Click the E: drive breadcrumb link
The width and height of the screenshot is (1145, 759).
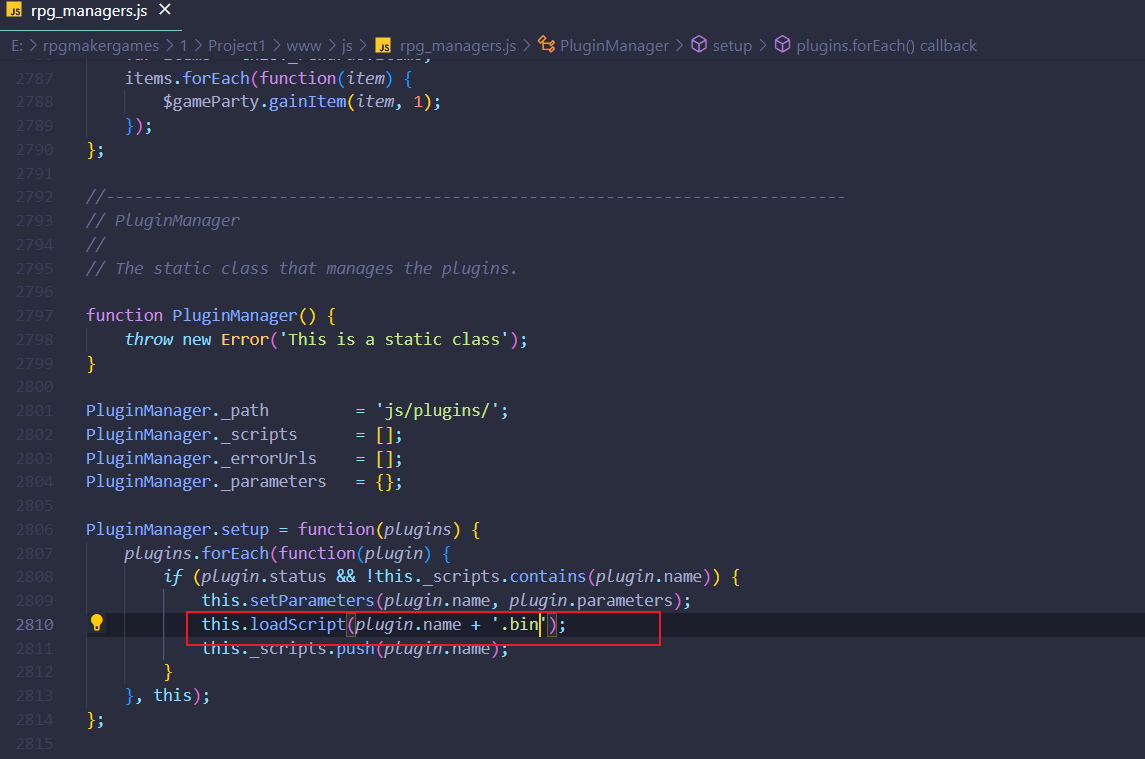[16, 45]
